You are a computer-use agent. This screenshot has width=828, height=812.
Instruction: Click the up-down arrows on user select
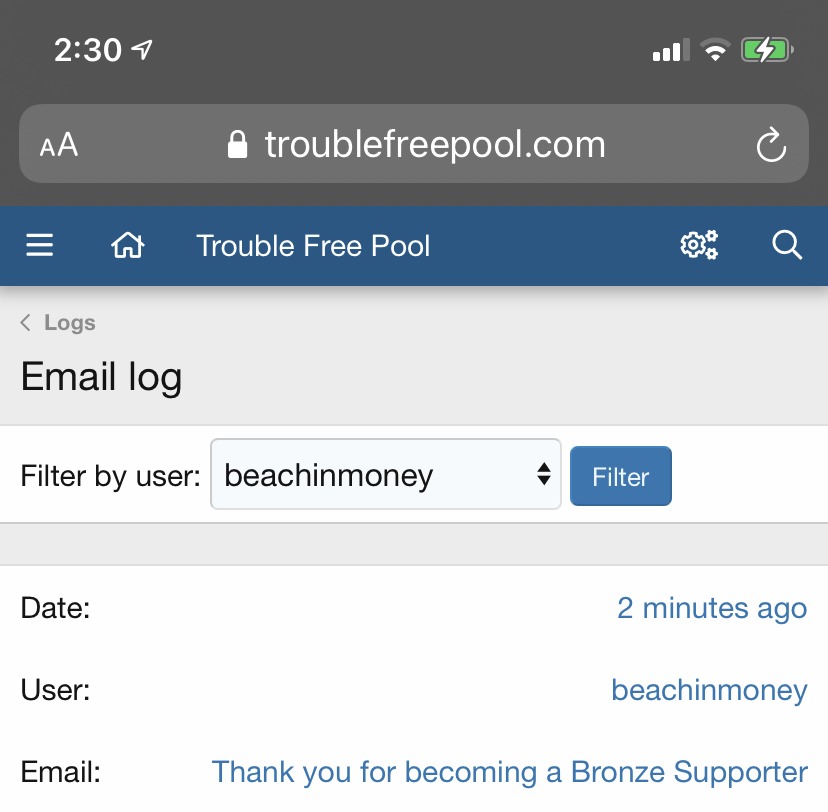(544, 474)
